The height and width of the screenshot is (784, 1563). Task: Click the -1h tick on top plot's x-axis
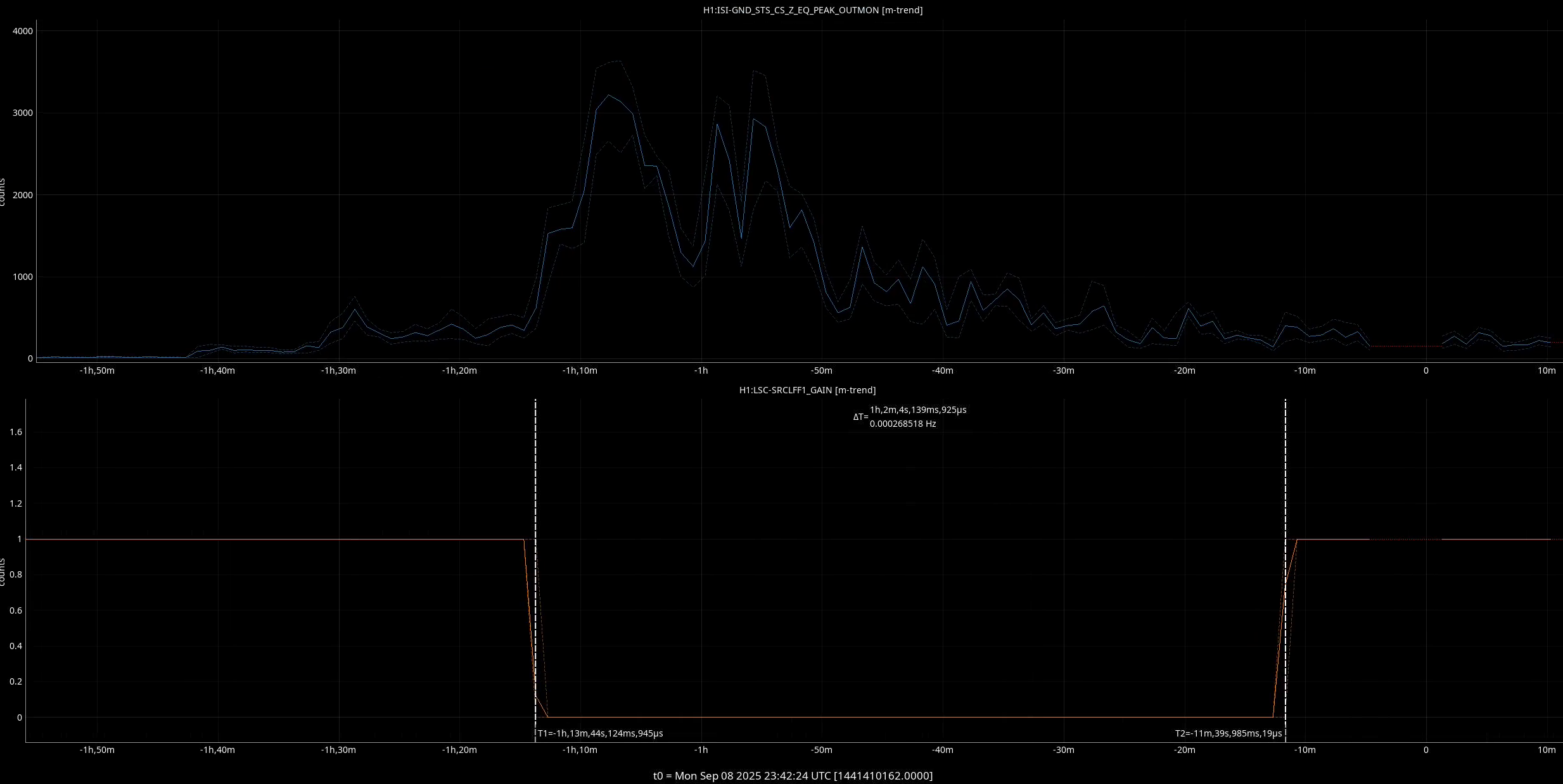tap(700, 370)
